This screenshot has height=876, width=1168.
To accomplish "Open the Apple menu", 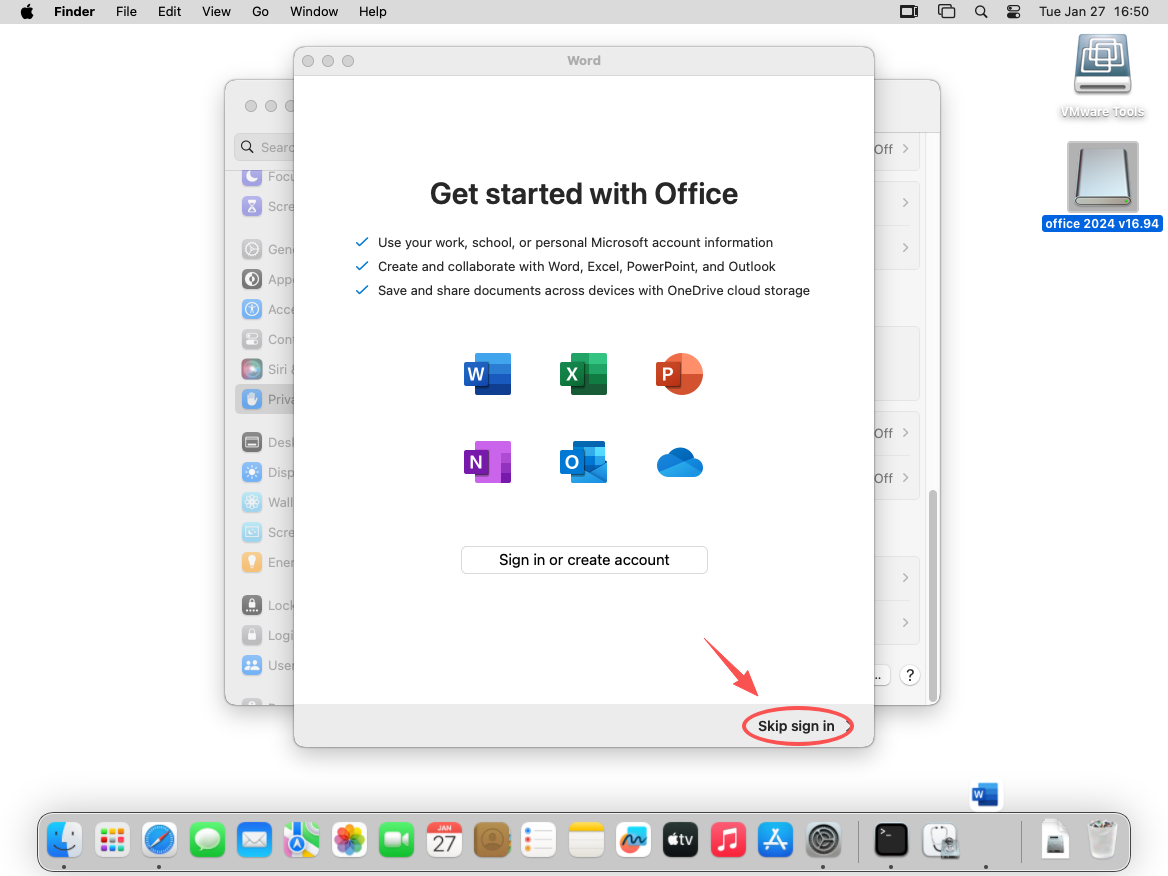I will pos(27,12).
